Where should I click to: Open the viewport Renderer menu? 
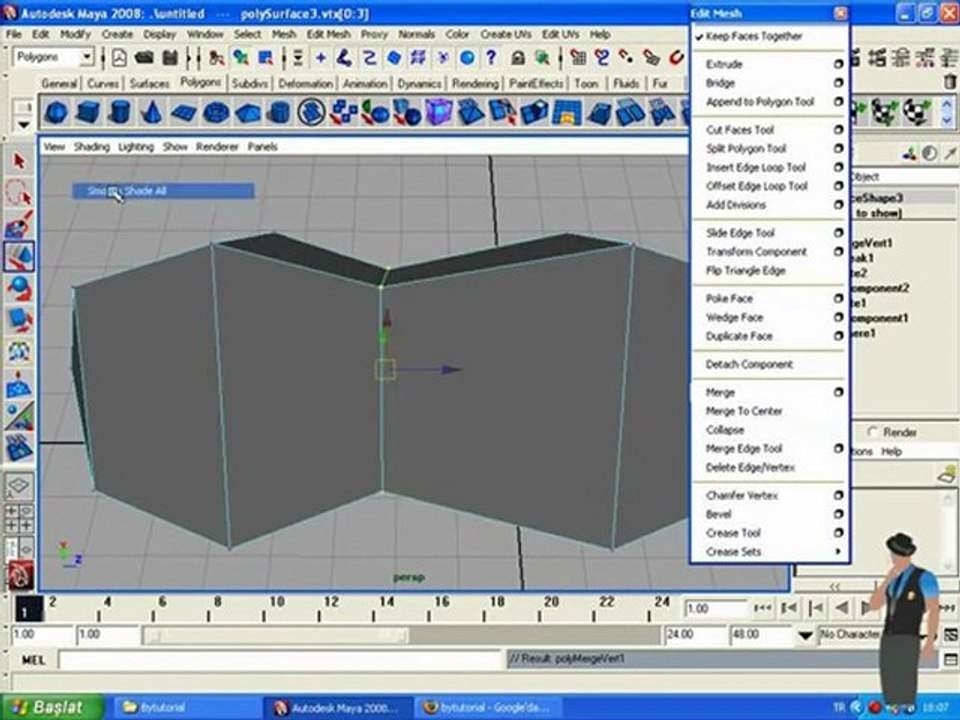(x=217, y=147)
